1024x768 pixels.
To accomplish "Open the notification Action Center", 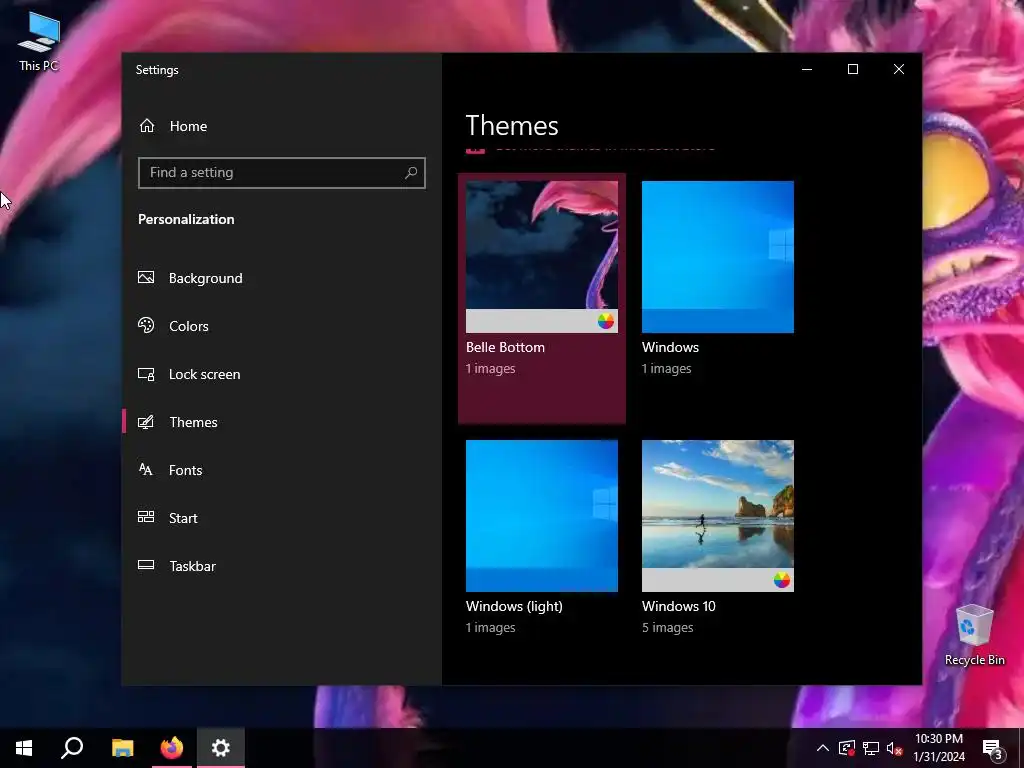I will [x=993, y=748].
